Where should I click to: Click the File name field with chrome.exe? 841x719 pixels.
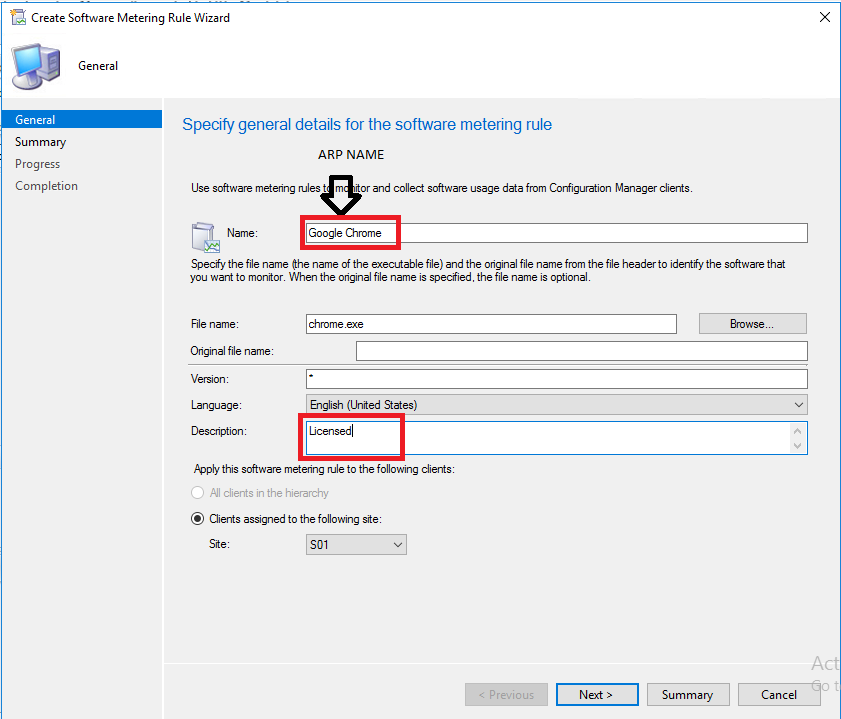[491, 324]
